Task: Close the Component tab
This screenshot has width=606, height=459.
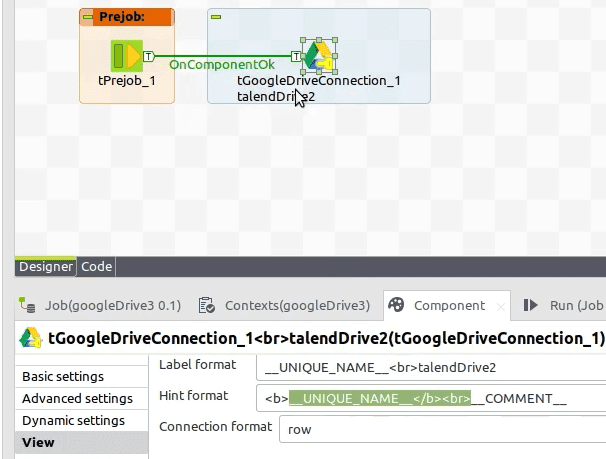Action: [x=501, y=307]
